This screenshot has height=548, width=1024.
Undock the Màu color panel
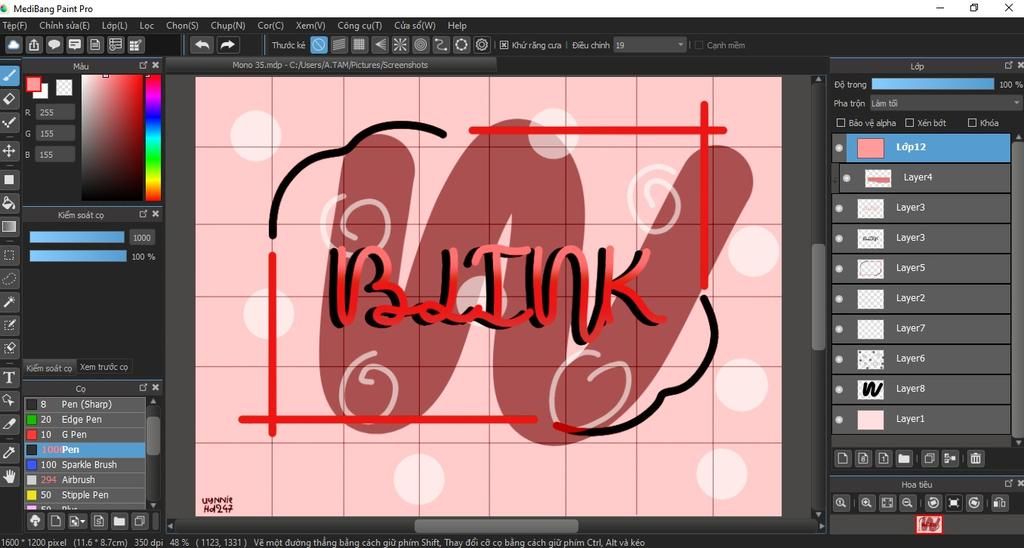[x=143, y=65]
